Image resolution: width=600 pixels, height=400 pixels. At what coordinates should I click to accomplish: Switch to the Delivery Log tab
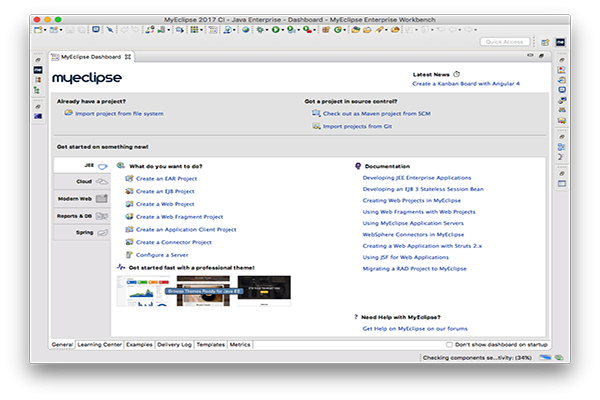174,344
